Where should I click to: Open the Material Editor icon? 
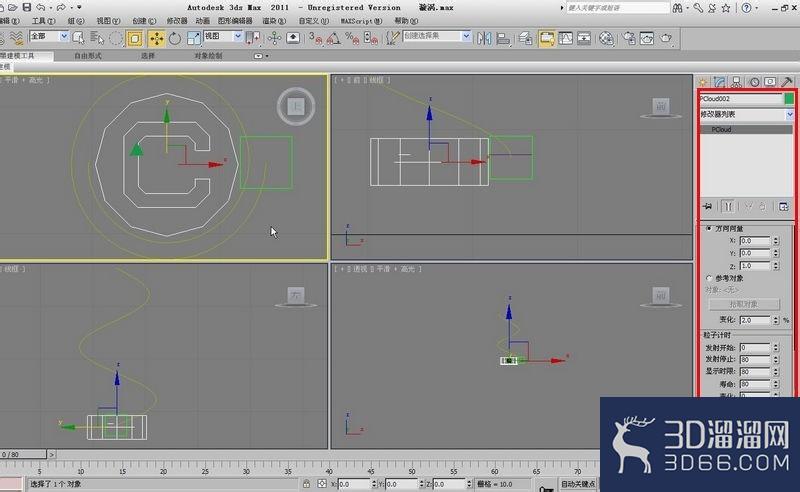(606, 38)
